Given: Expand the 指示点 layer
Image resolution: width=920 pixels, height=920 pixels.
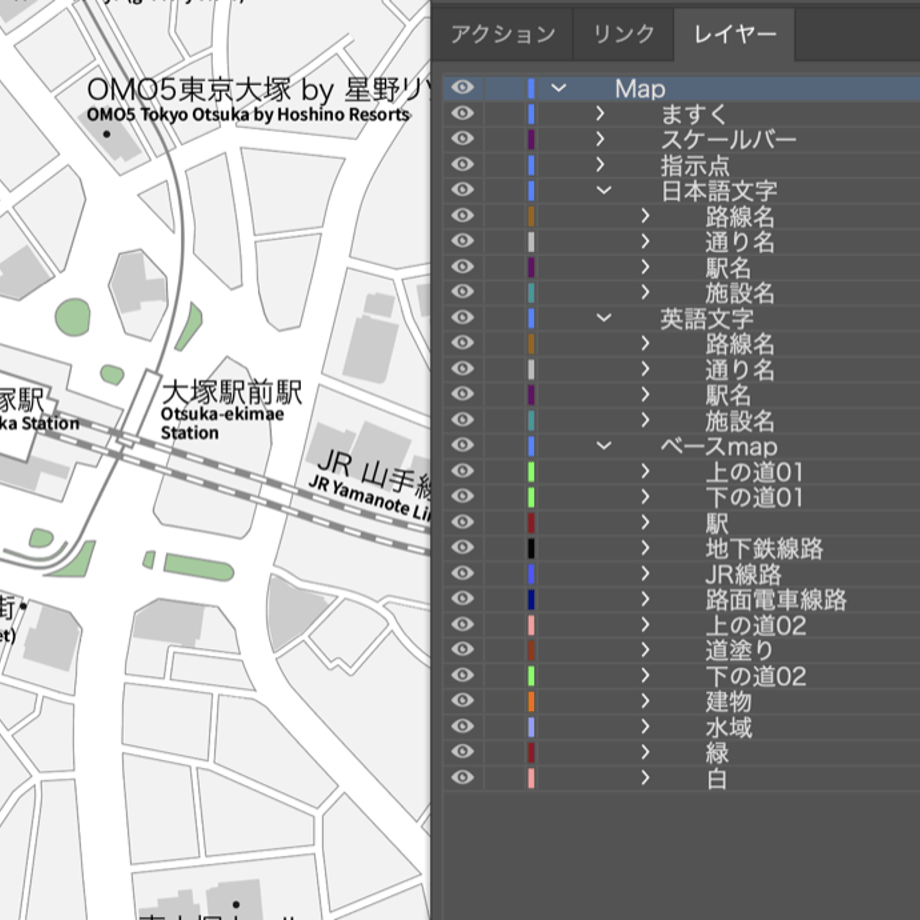Looking at the screenshot, I should coord(600,165).
